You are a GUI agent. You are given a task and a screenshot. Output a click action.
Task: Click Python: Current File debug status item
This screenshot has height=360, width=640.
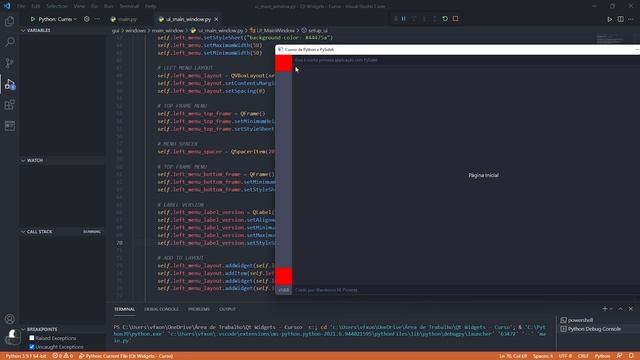tap(126, 356)
